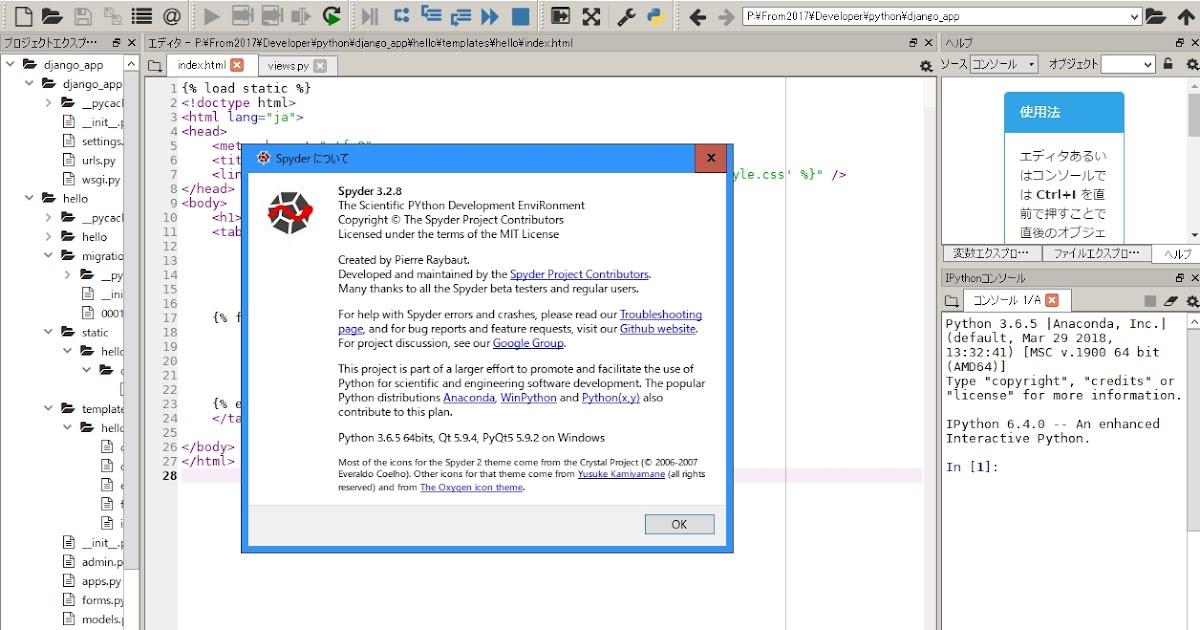
Task: Open the file list icon
Action: click(142, 16)
